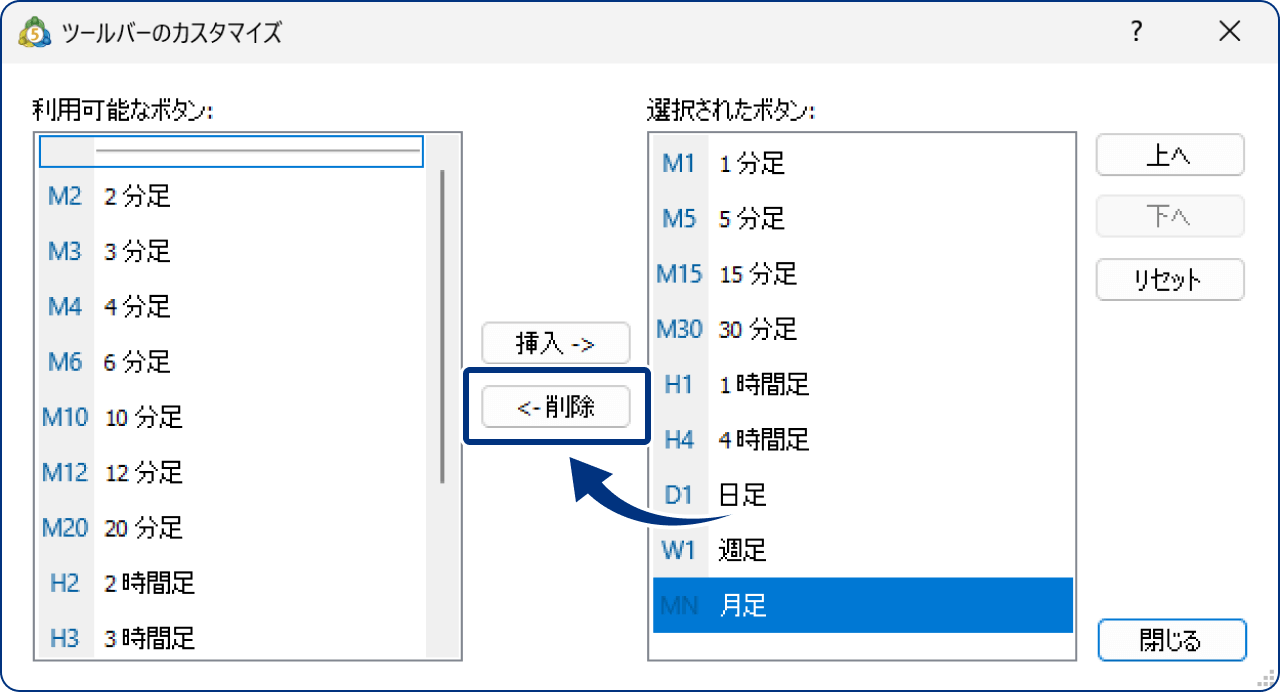Screen dimensions: 1280x692
Task: Click the highlighted MN 月足 entry
Action: pos(860,605)
